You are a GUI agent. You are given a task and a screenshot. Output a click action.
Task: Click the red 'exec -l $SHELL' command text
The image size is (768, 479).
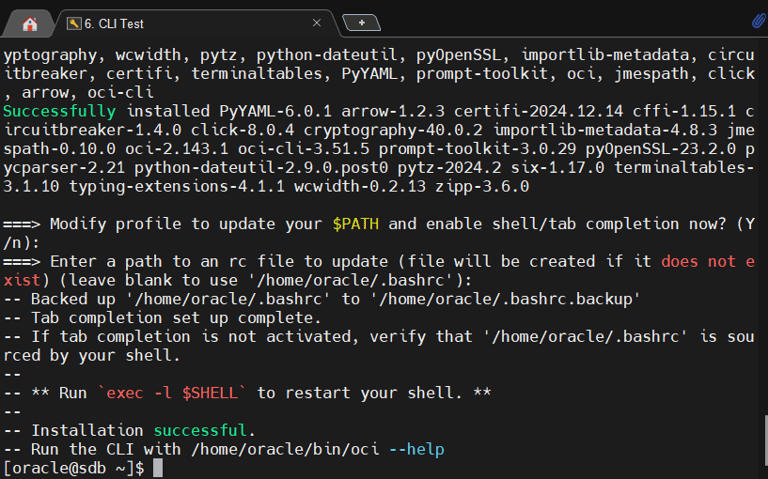[x=172, y=393]
